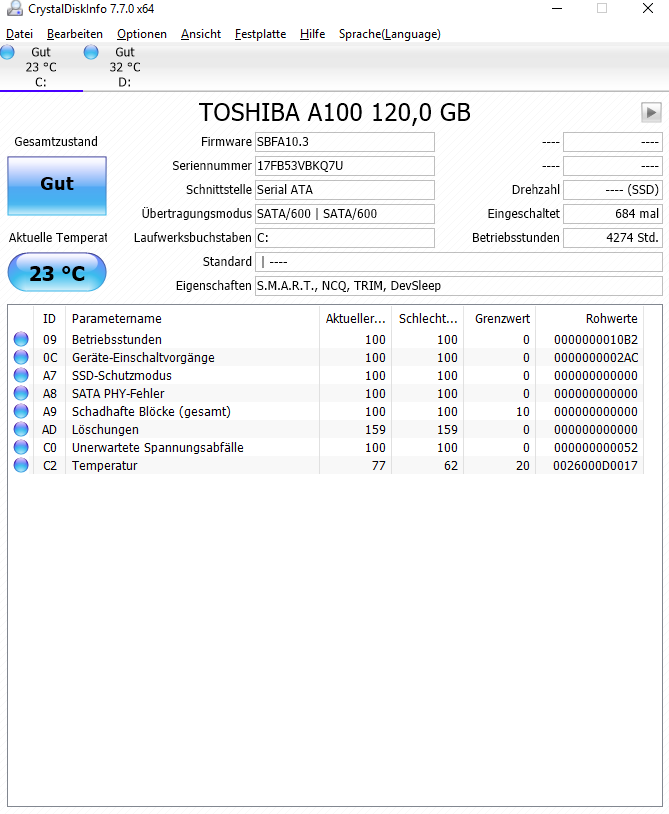Click status orb for SATA PHY-Fehler row
Viewport: 669px width, 814px height.
point(21,394)
